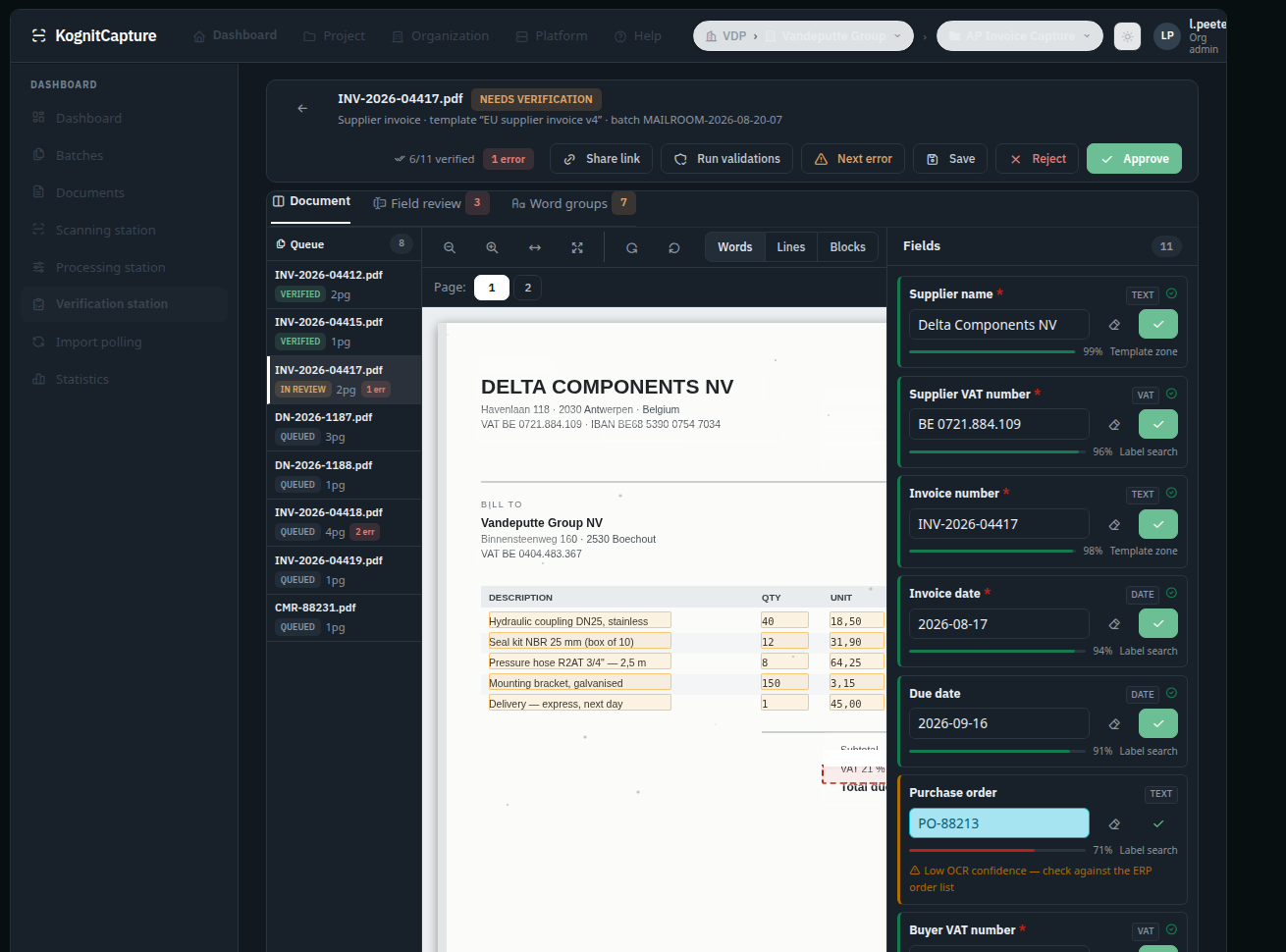
Task: Toggle the light/dark theme sun icon
Action: coord(1127,36)
